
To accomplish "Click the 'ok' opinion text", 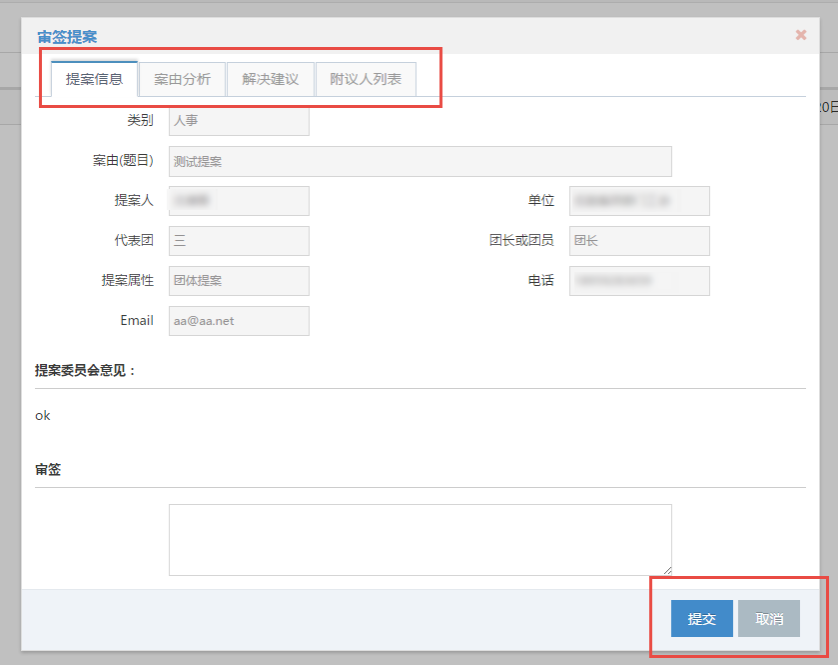I will click(x=43, y=415).
